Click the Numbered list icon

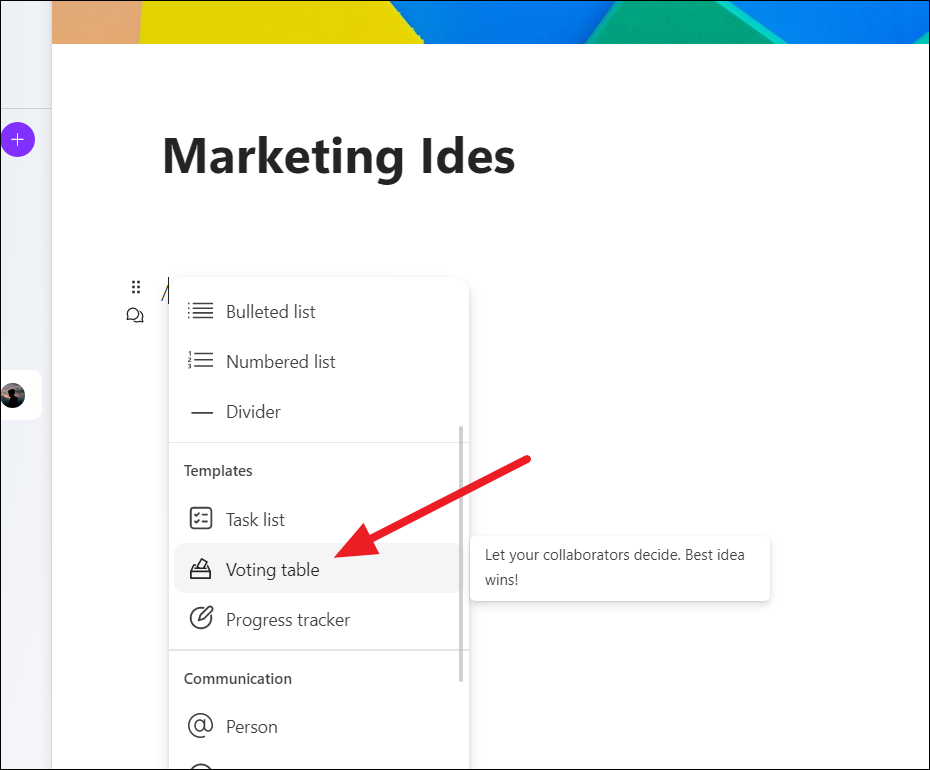200,360
